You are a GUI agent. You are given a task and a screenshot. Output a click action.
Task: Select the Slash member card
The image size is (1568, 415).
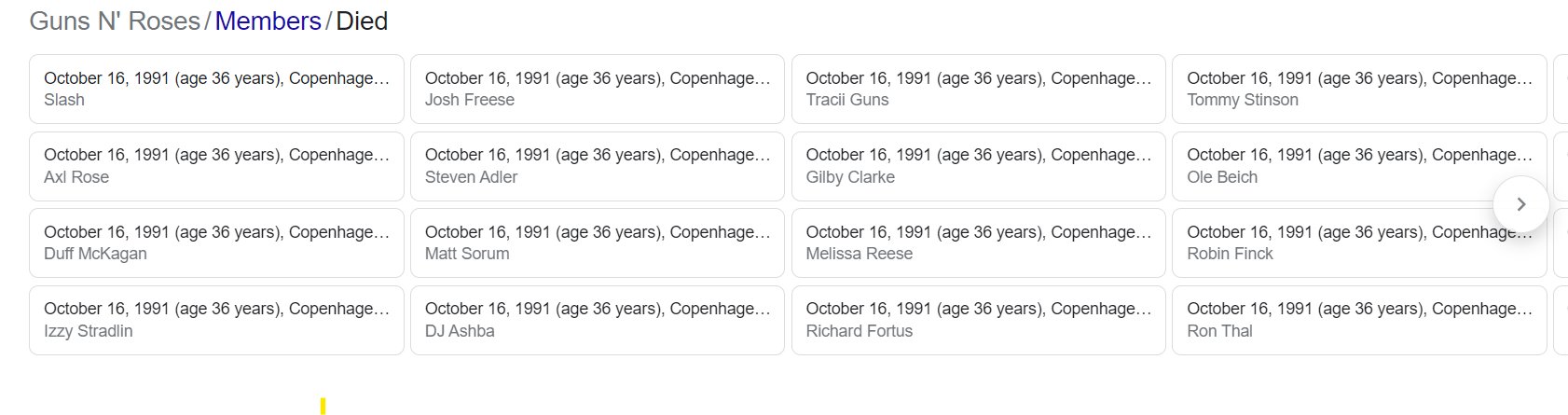pos(216,89)
